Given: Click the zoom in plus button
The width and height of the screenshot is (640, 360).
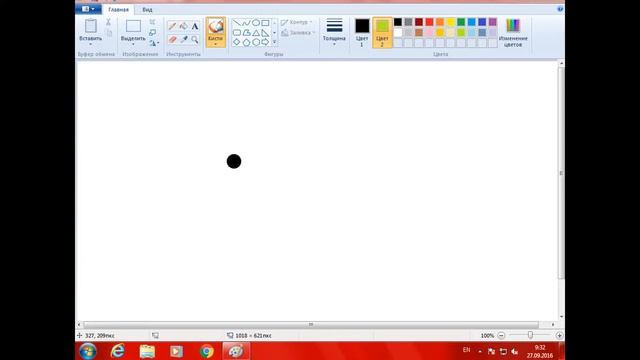Looking at the screenshot, I should click(x=559, y=336).
